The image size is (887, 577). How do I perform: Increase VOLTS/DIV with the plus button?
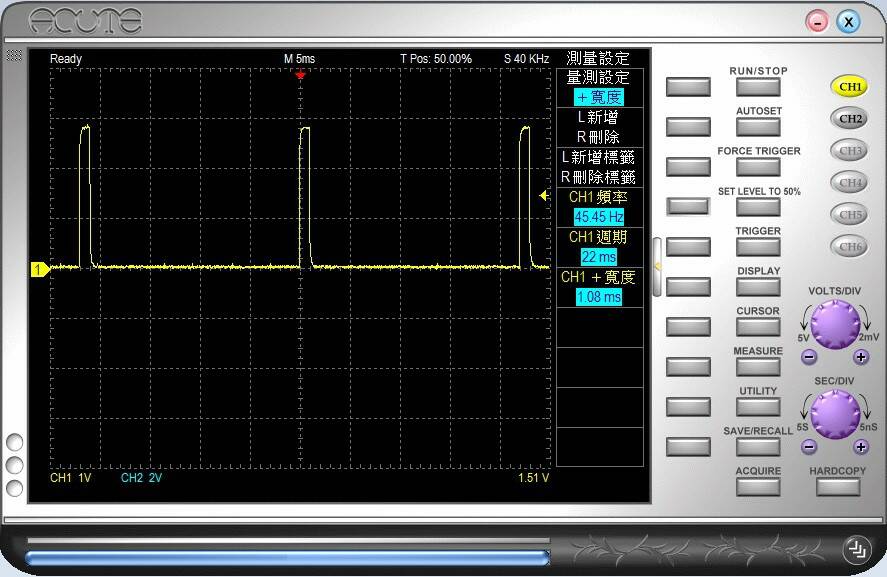861,357
